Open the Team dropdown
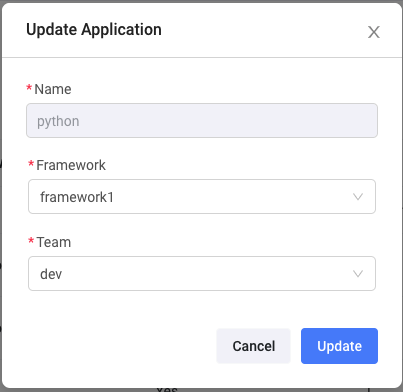The image size is (403, 392). (x=202, y=274)
